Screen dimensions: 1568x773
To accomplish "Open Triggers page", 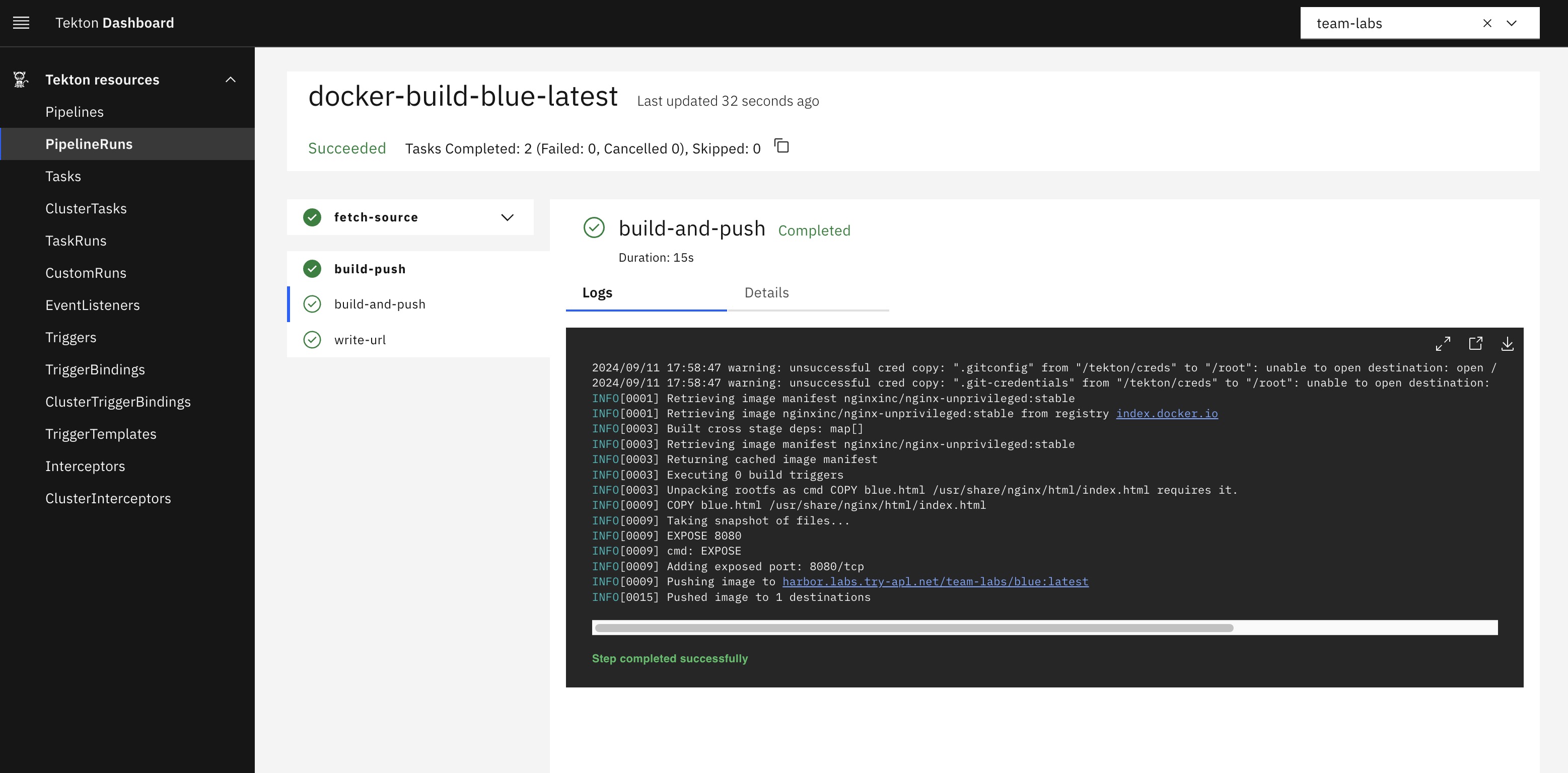I will (127, 338).
